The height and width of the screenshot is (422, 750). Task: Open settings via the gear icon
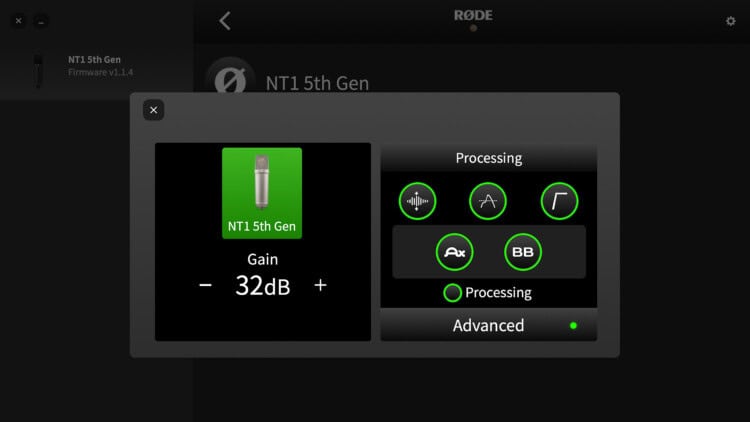(730, 21)
